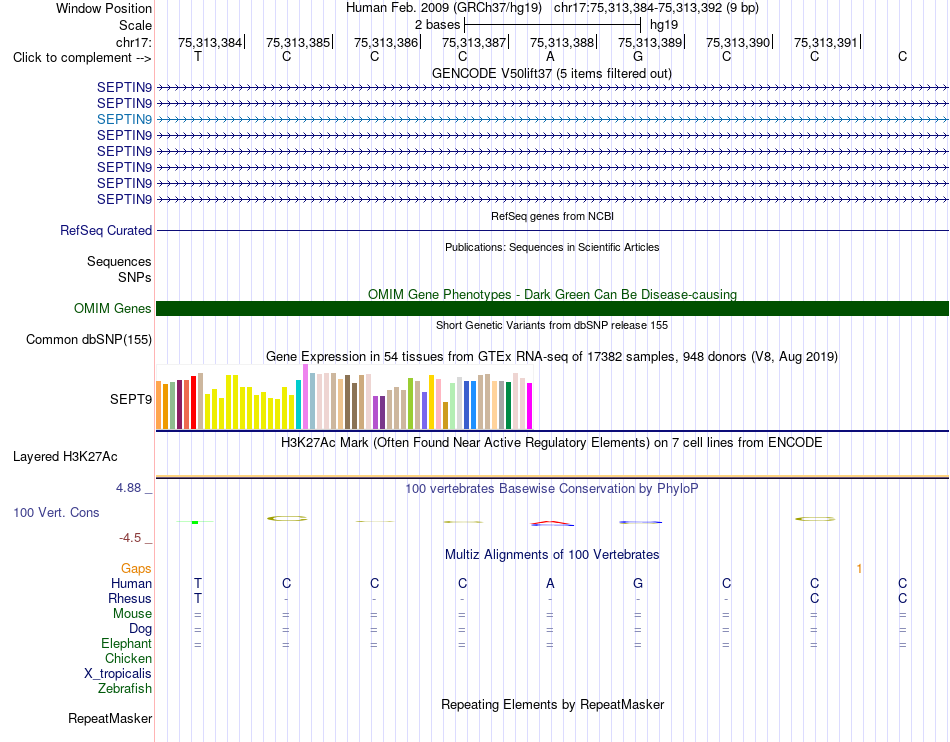Viewport: 950px width, 742px height.
Task: Open the 100 Vert. Cons track label
Action: tap(56, 512)
